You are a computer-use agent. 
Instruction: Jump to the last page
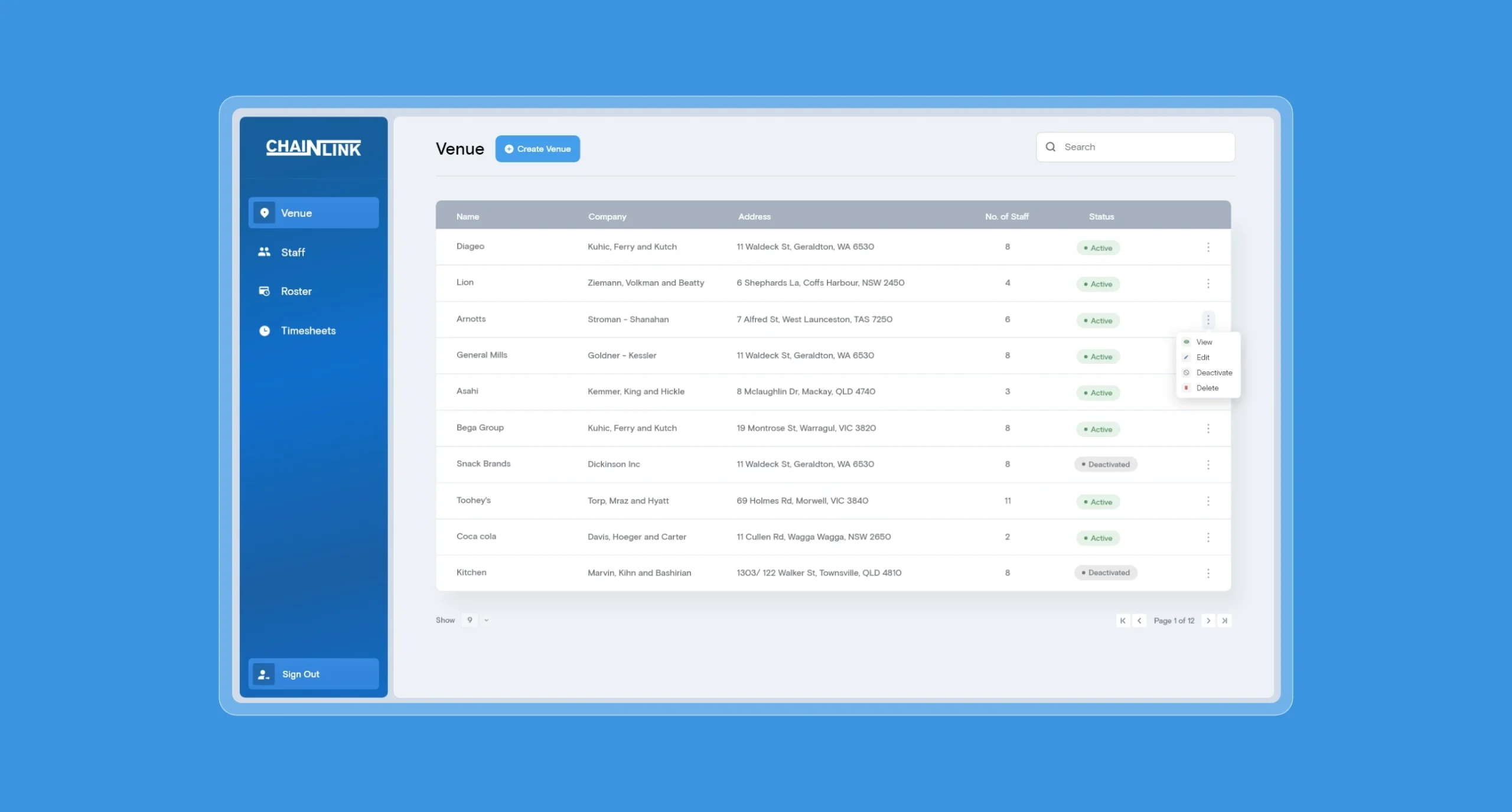pos(1224,621)
